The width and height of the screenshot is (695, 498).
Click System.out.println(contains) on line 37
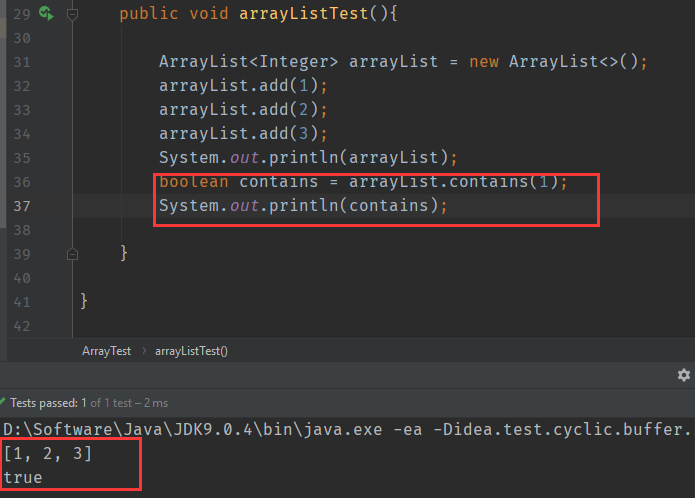(303, 206)
